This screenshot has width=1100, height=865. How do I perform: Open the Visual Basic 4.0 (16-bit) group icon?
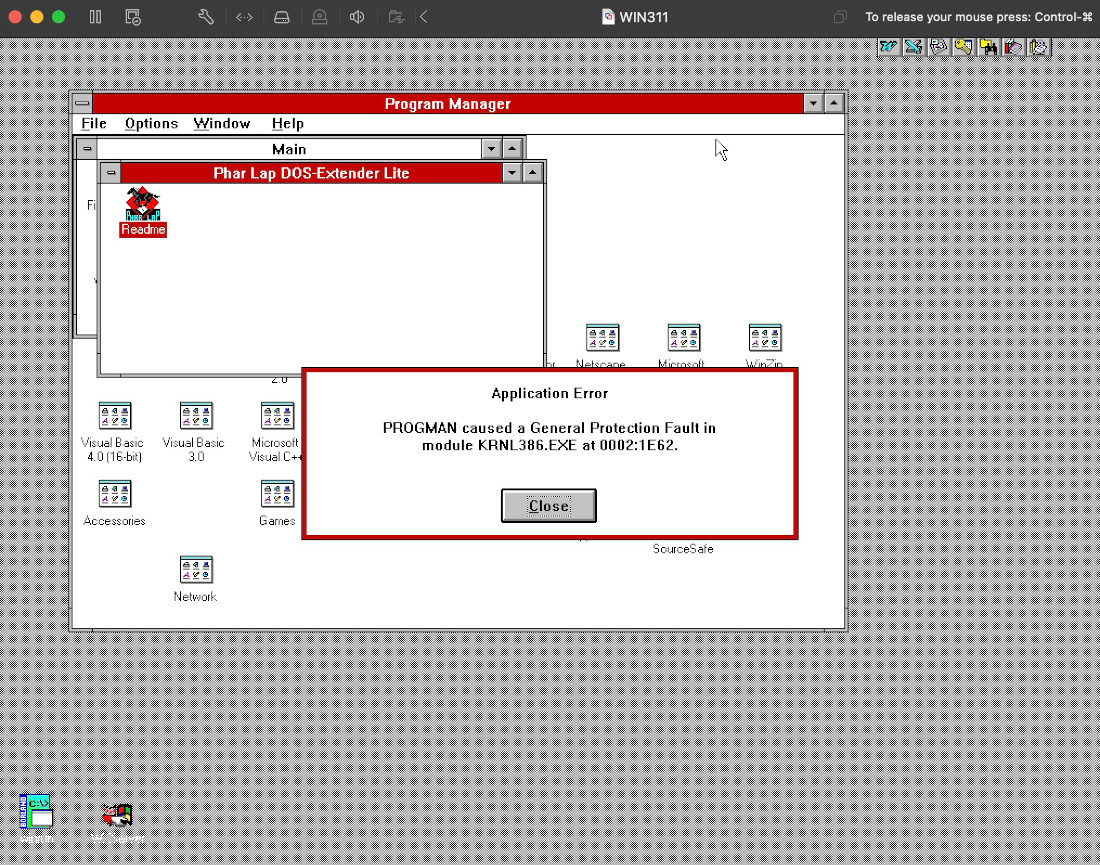point(114,417)
